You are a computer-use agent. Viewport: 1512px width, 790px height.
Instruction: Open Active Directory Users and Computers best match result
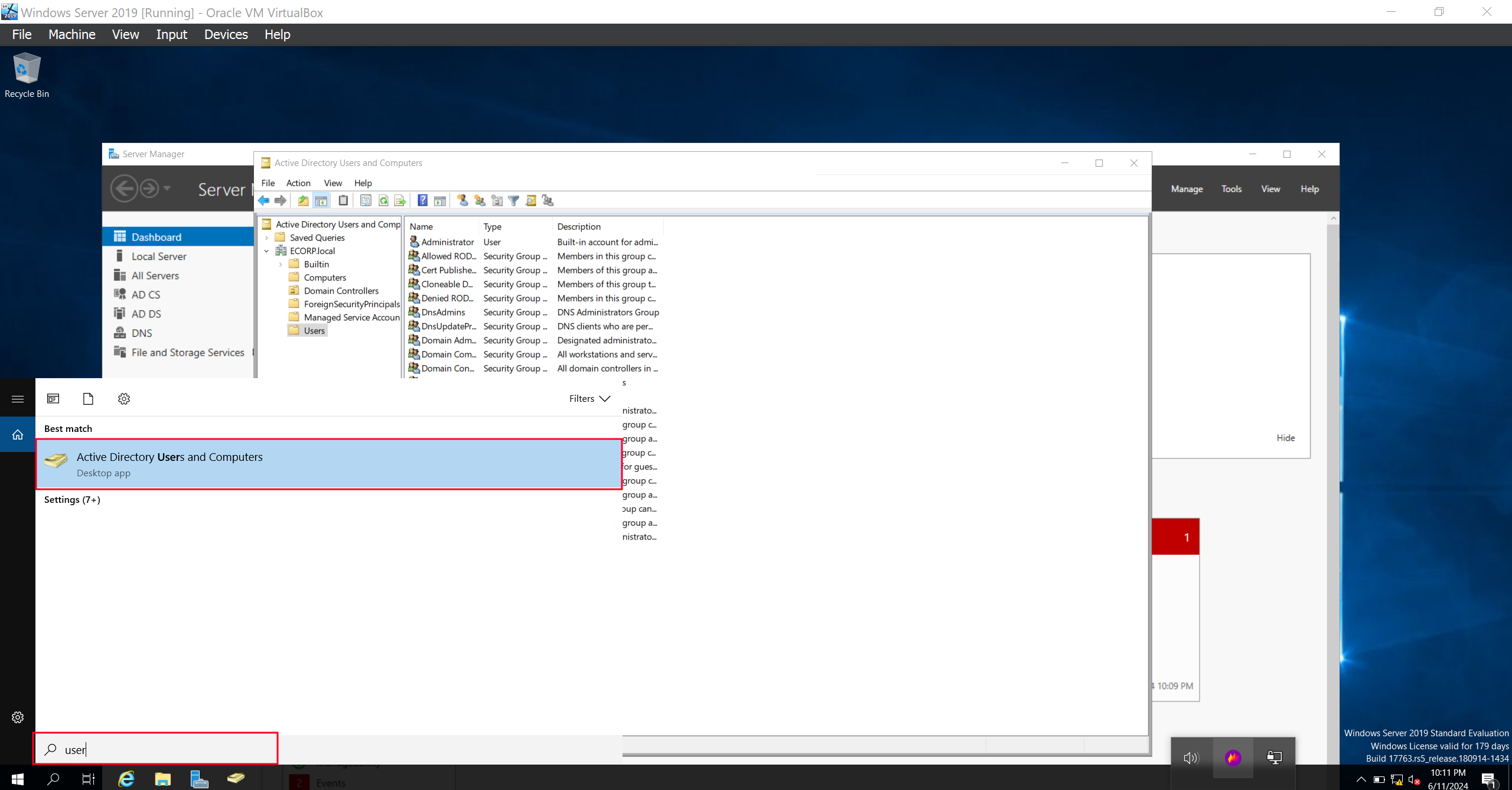(x=329, y=464)
